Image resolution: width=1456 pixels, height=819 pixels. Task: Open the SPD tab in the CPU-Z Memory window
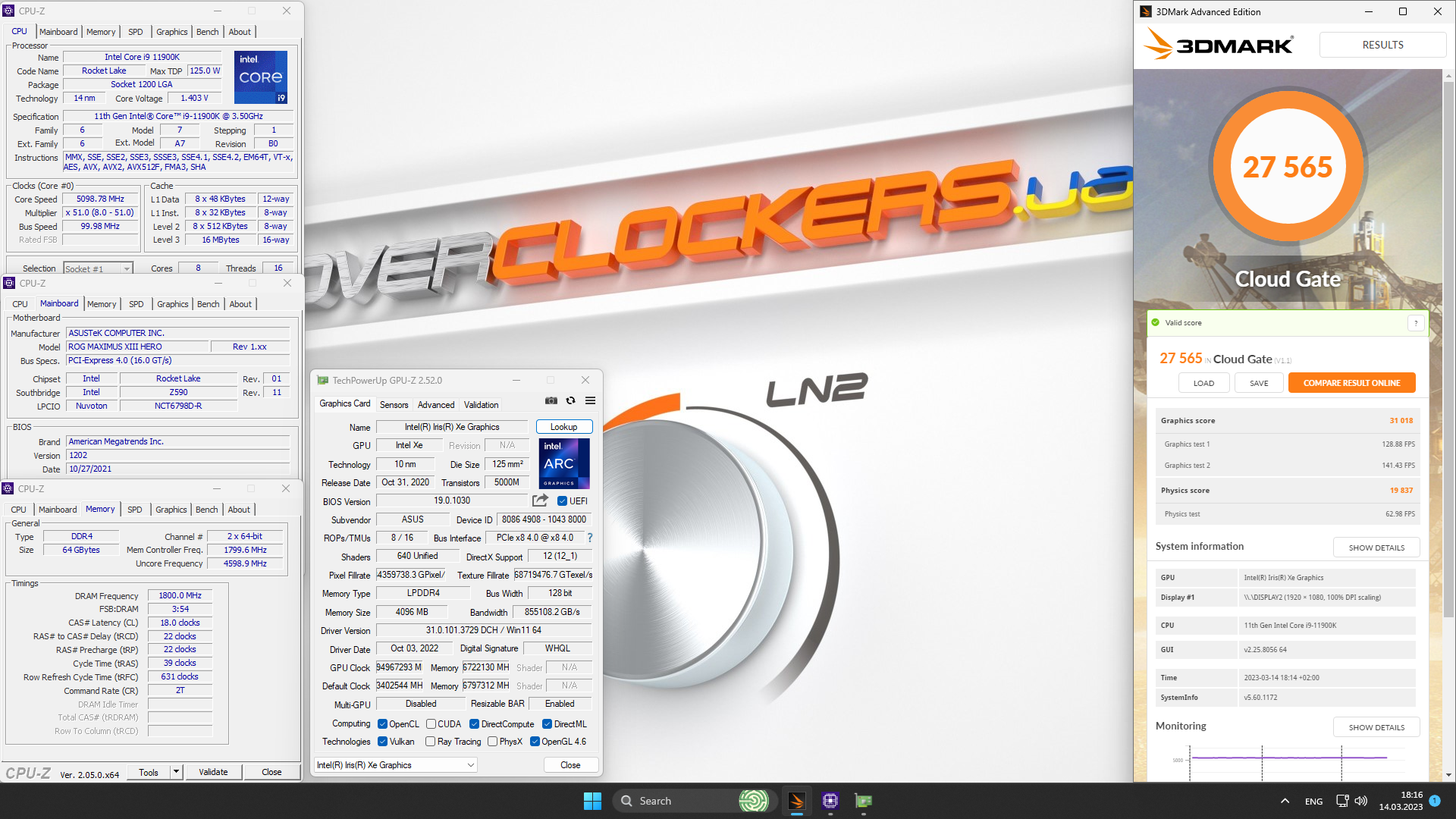[x=135, y=510]
